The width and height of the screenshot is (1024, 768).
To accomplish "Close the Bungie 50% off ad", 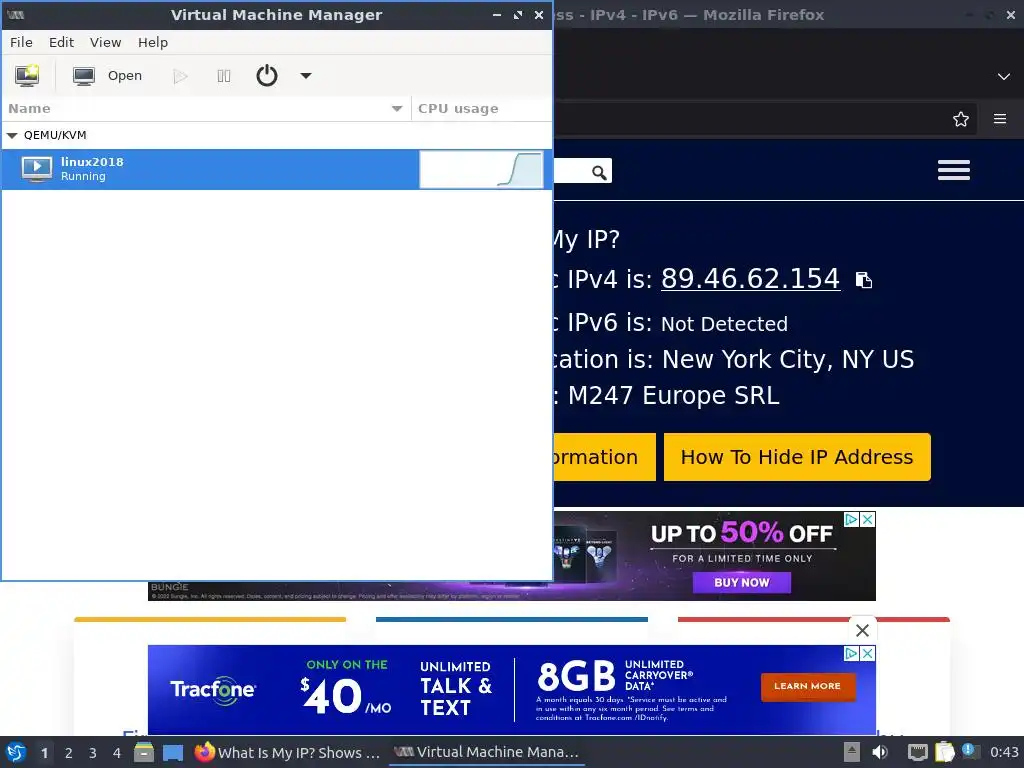I will click(x=867, y=520).
